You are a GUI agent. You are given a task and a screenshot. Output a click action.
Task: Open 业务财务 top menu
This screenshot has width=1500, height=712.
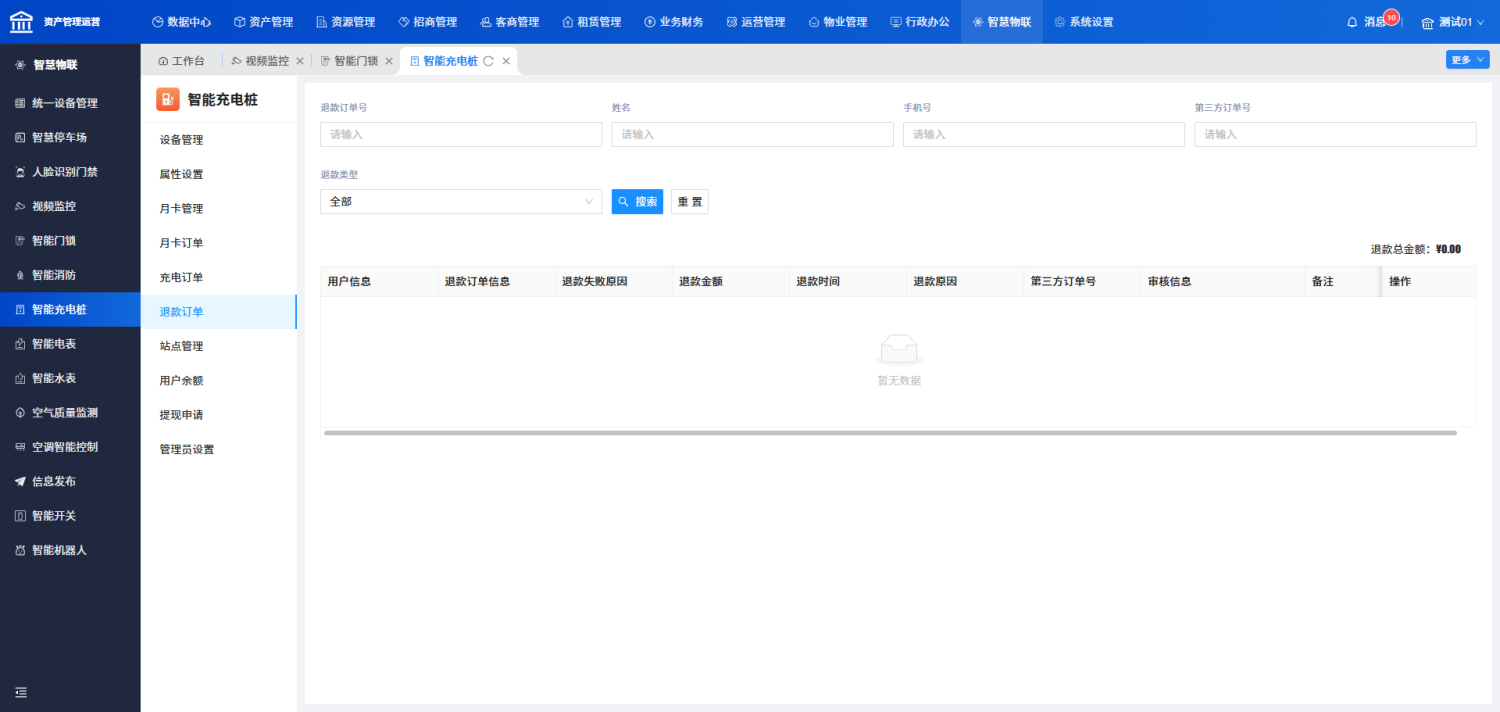click(673, 22)
